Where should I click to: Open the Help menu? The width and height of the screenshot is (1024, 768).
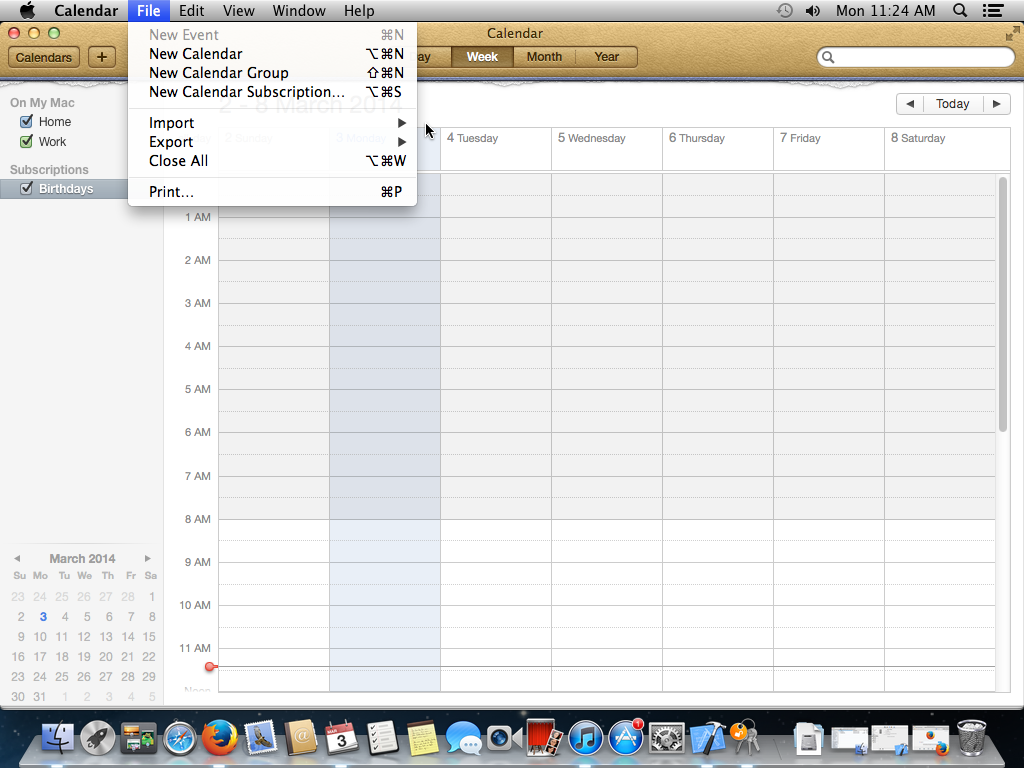[359, 10]
